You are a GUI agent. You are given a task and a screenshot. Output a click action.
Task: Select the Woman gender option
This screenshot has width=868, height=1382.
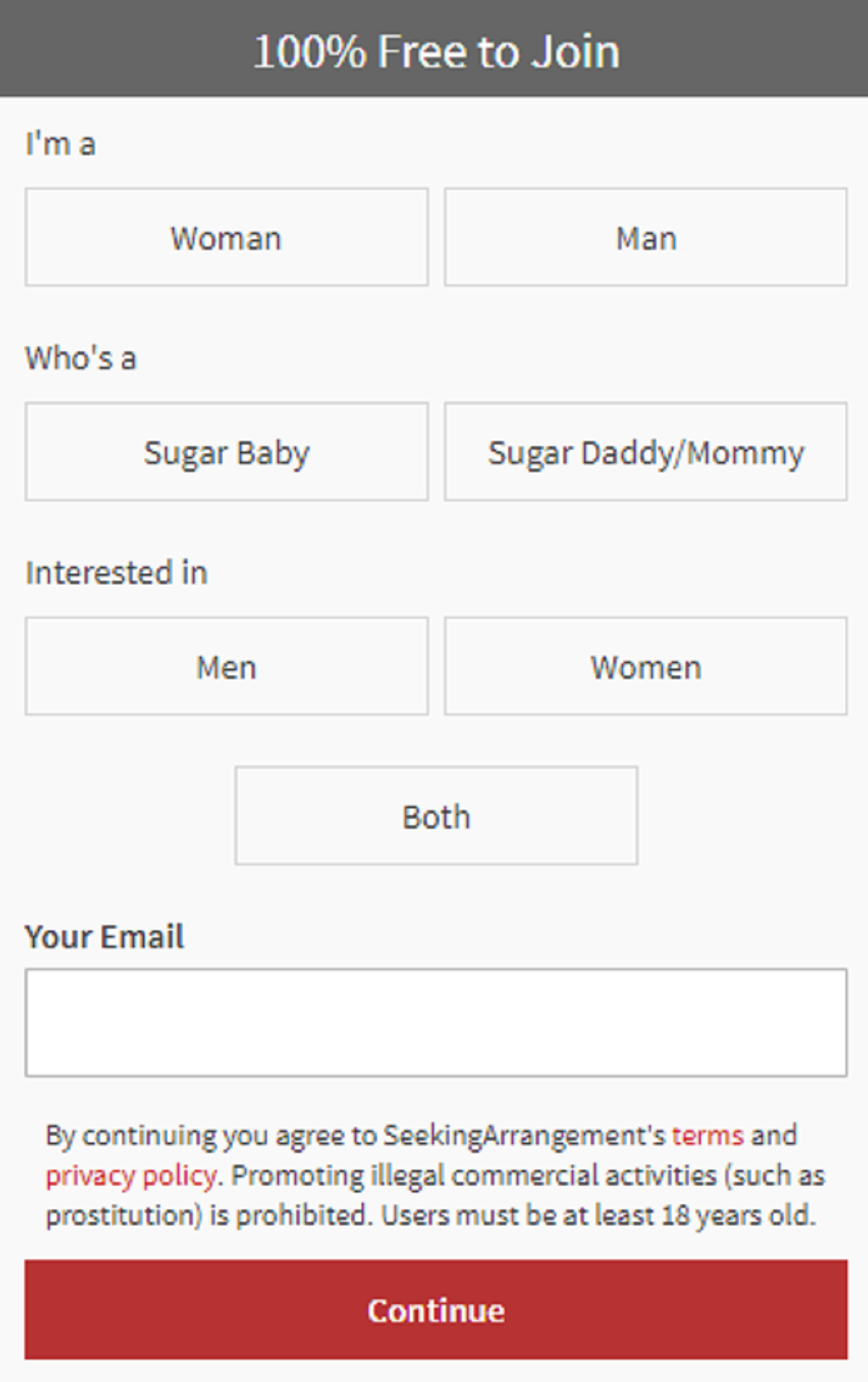tap(226, 237)
